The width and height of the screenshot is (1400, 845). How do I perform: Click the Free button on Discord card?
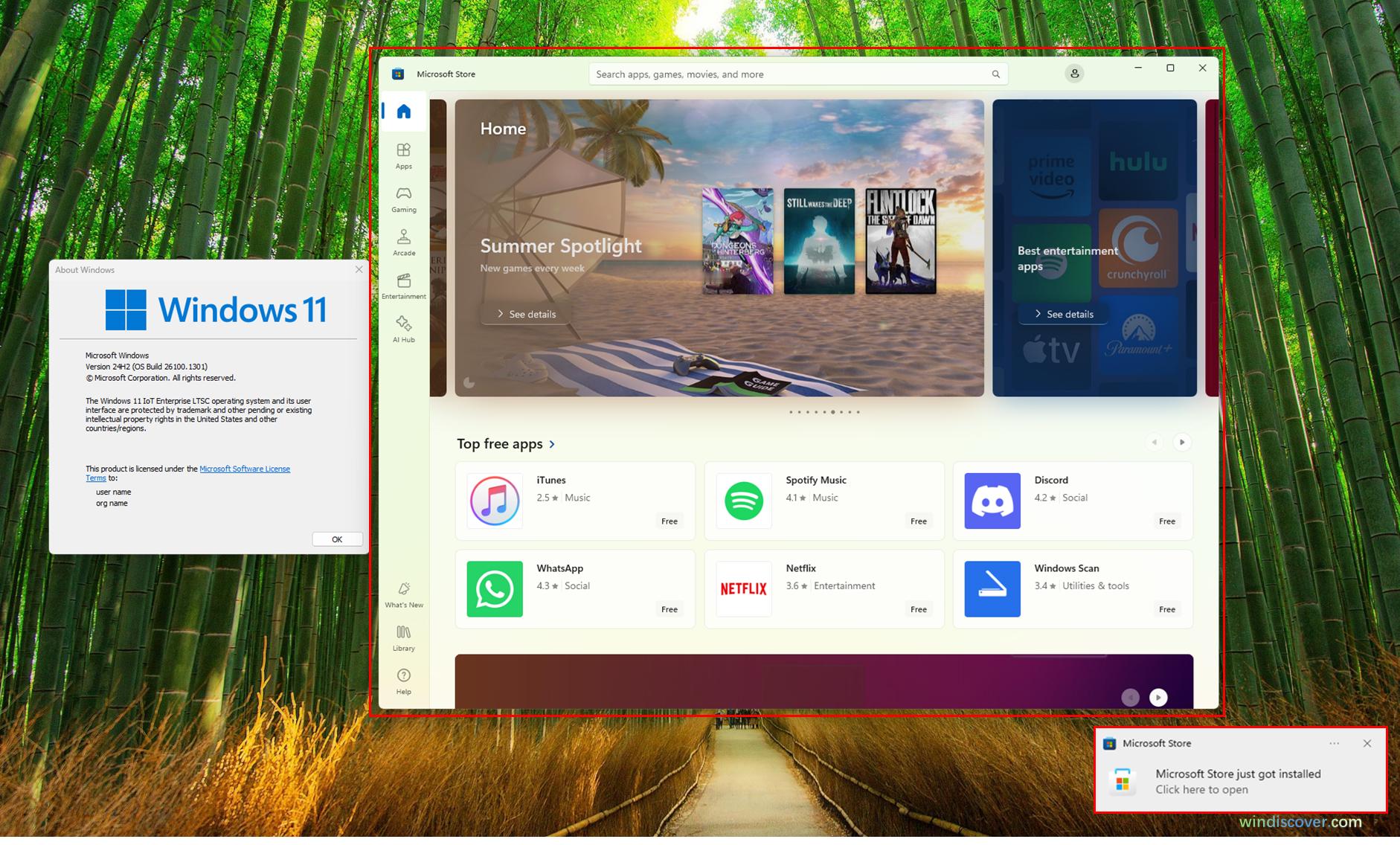point(1167,521)
